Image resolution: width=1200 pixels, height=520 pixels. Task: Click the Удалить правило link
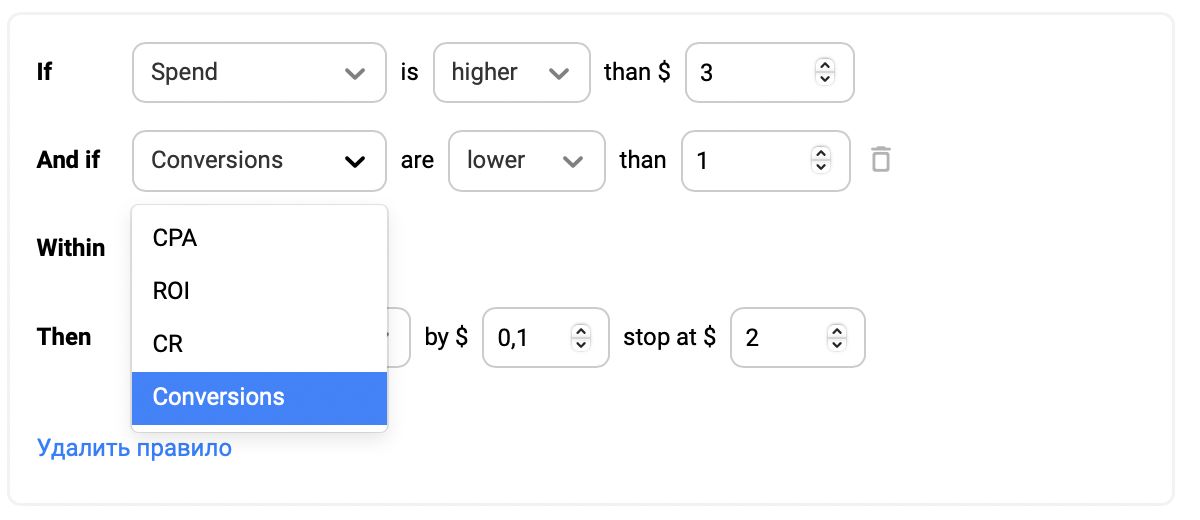[x=134, y=448]
